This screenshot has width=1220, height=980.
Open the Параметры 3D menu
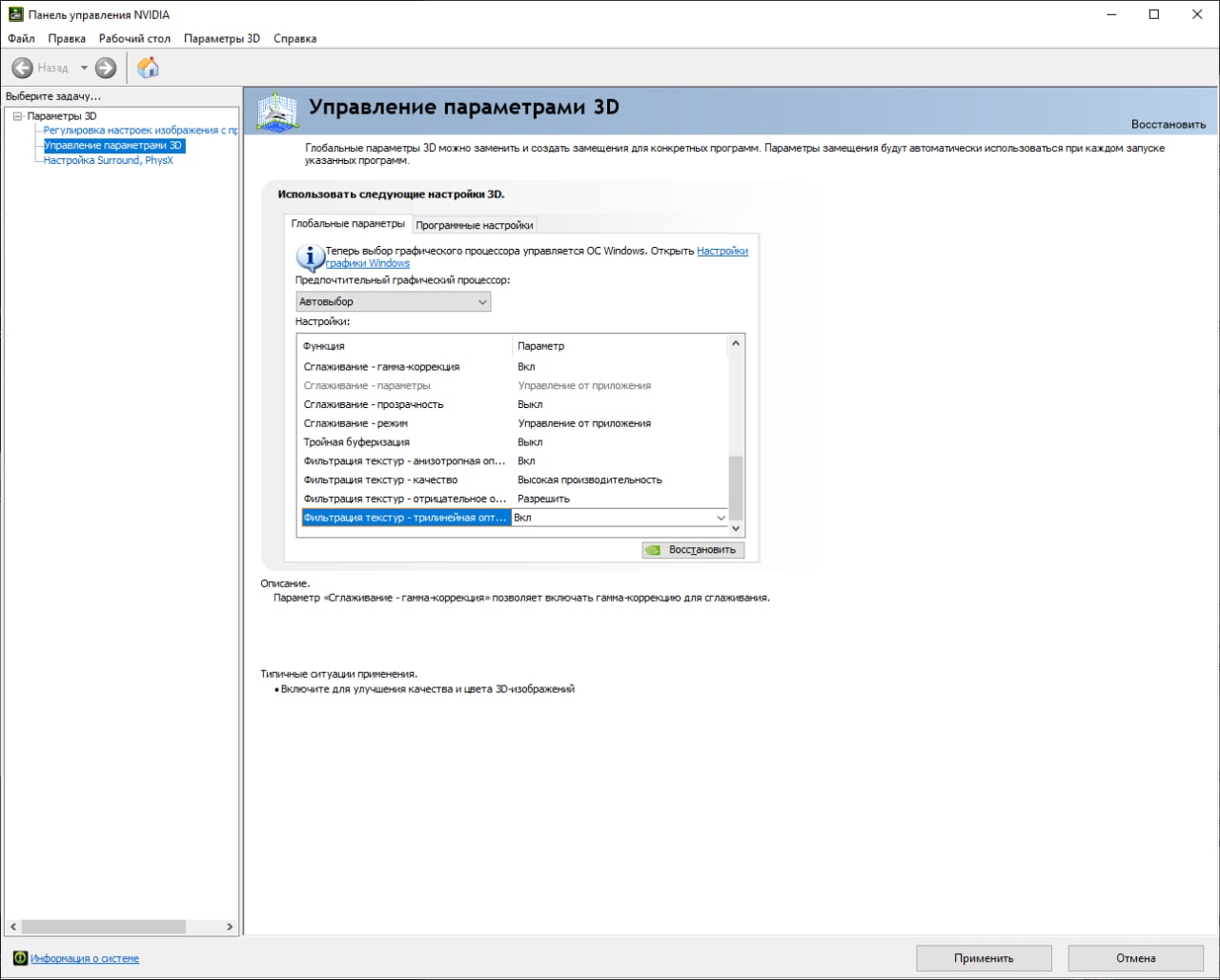(x=222, y=39)
